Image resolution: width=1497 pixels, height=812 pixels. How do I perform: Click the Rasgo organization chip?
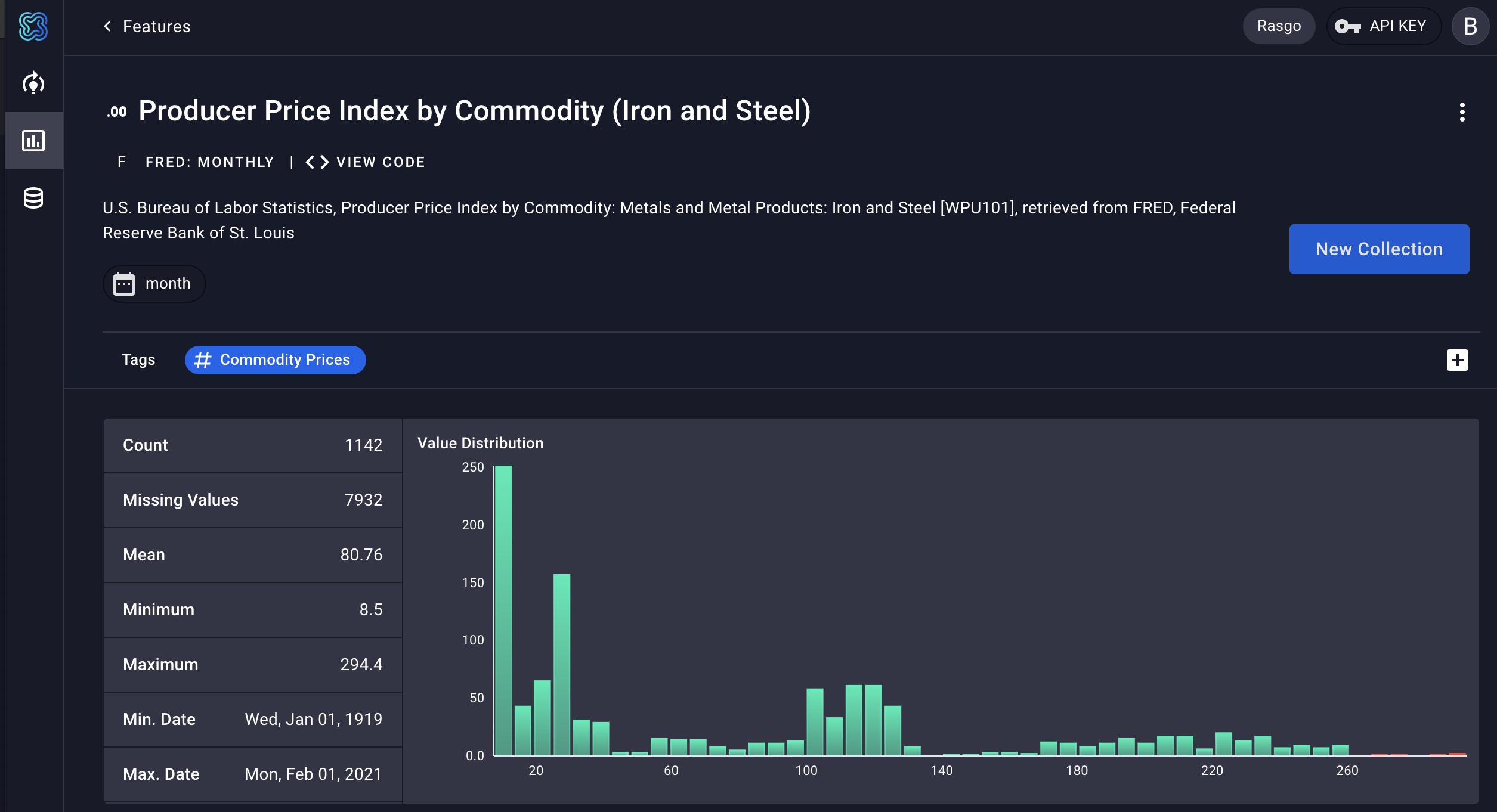click(x=1278, y=26)
